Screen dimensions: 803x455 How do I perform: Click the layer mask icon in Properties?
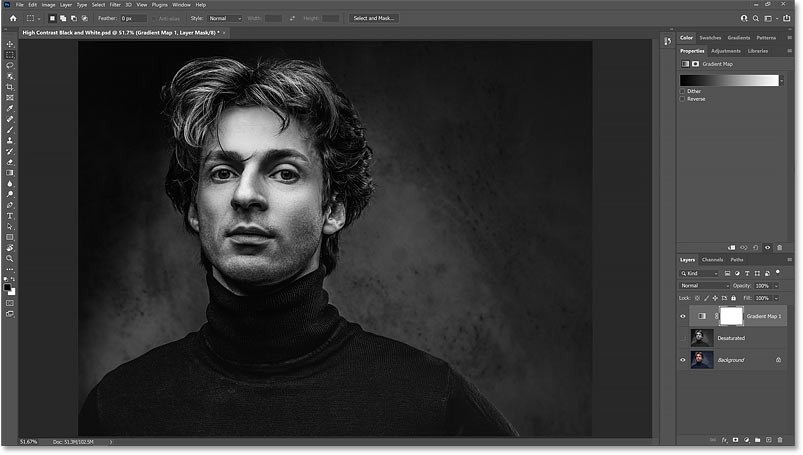(x=696, y=64)
